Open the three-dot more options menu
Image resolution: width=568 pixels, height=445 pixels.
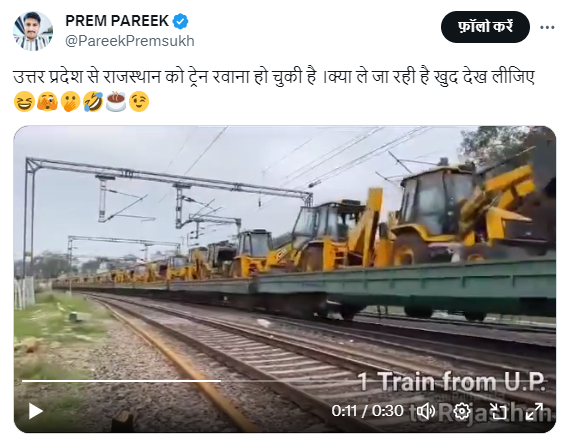(x=547, y=27)
